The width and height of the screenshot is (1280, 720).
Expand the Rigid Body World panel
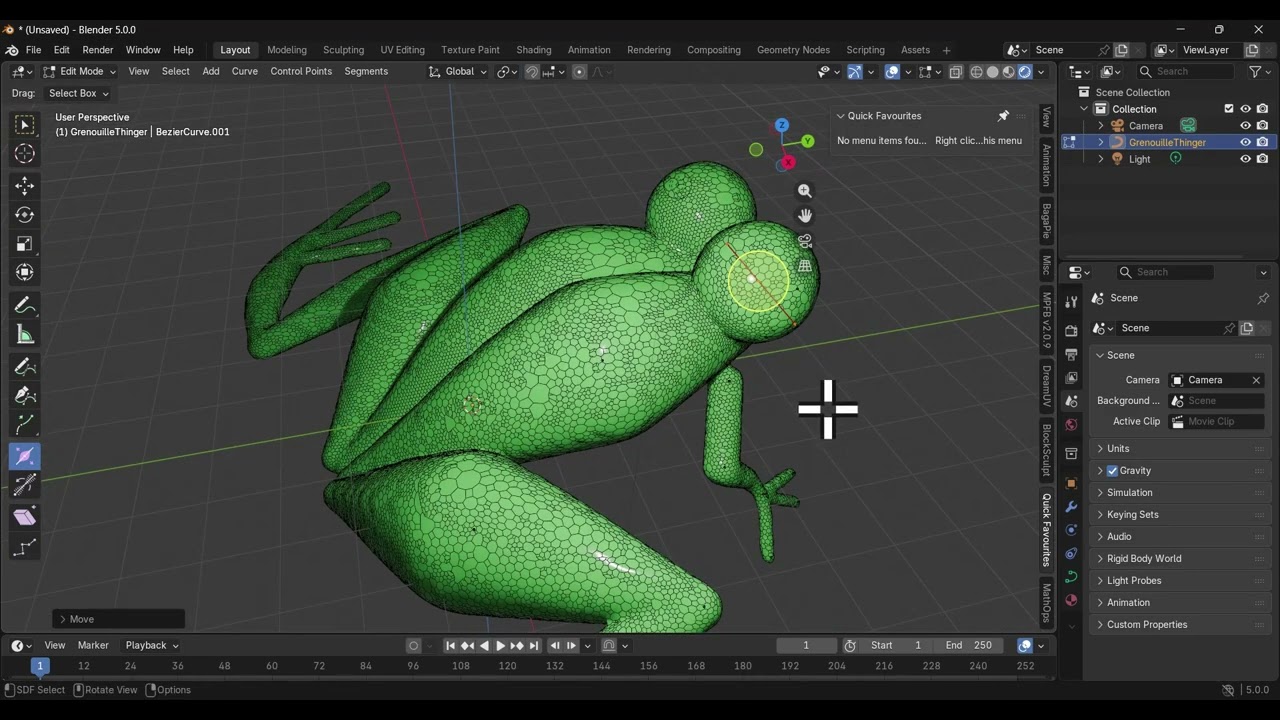(1180, 559)
